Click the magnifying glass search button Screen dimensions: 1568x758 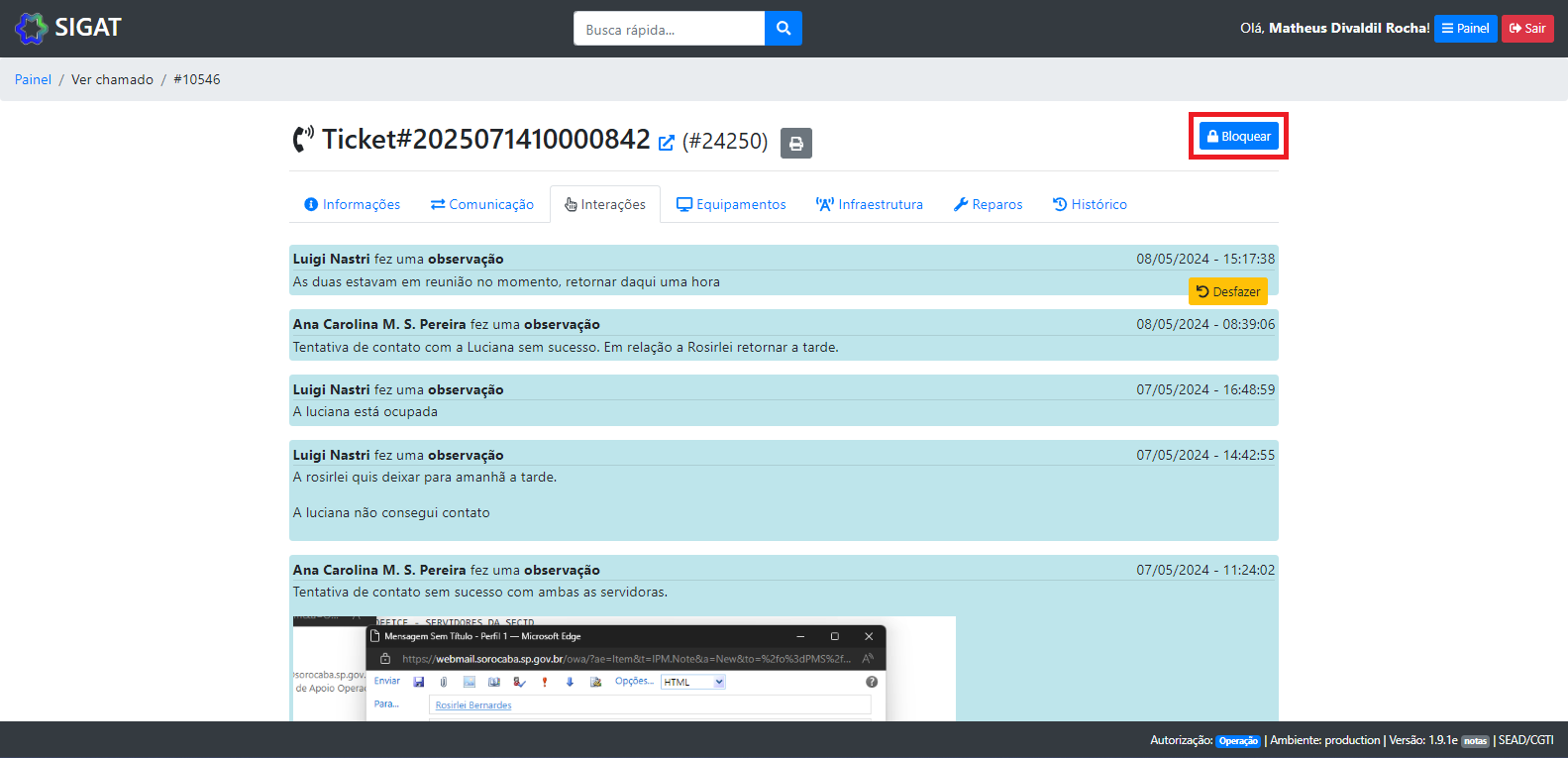click(x=783, y=29)
